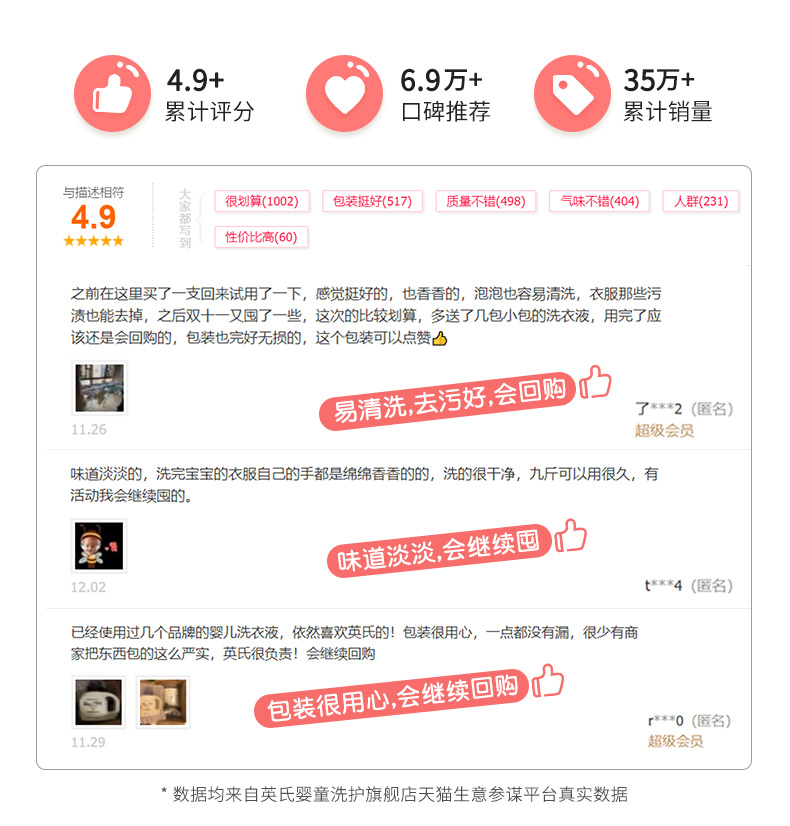Click the 超级会员 label under 了***2
The width and height of the screenshot is (790, 826).
tap(664, 431)
